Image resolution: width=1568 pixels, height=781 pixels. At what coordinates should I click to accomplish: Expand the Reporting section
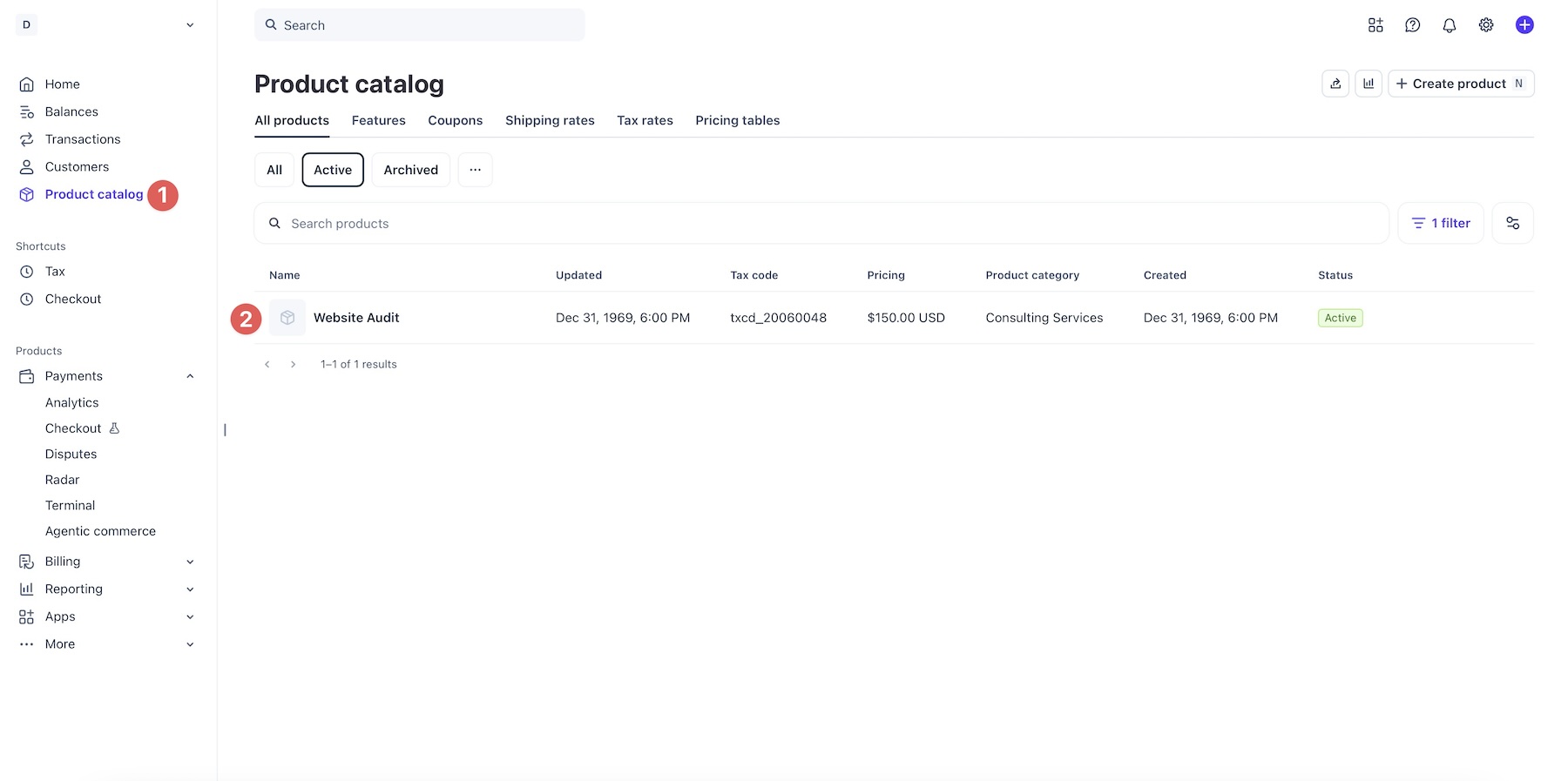(x=190, y=589)
